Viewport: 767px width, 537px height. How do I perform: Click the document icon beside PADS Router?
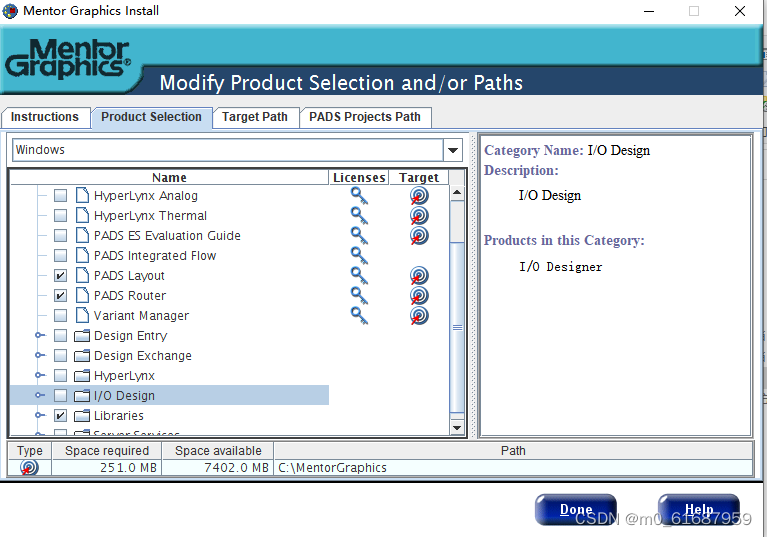[x=82, y=295]
